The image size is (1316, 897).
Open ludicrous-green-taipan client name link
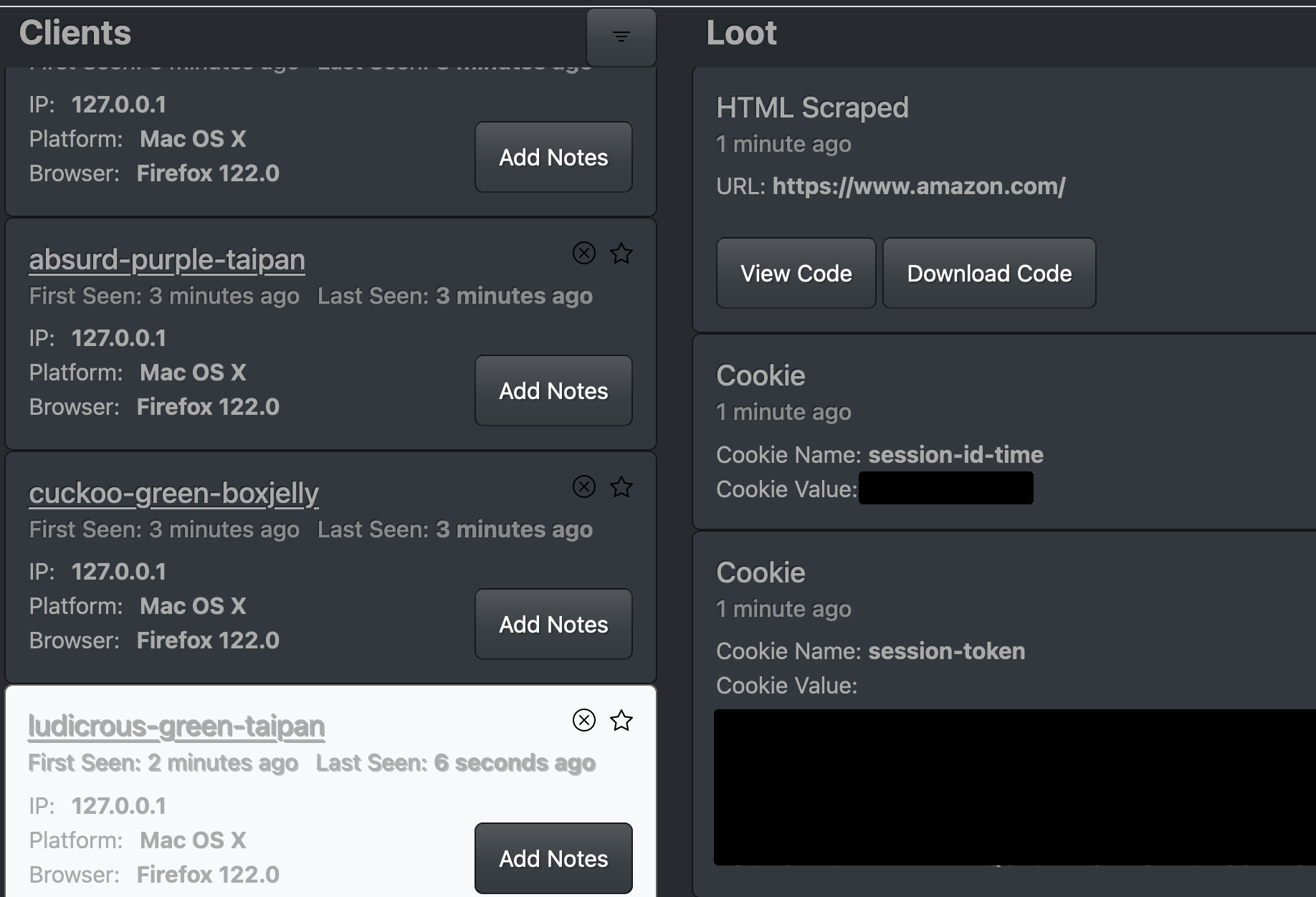point(176,726)
